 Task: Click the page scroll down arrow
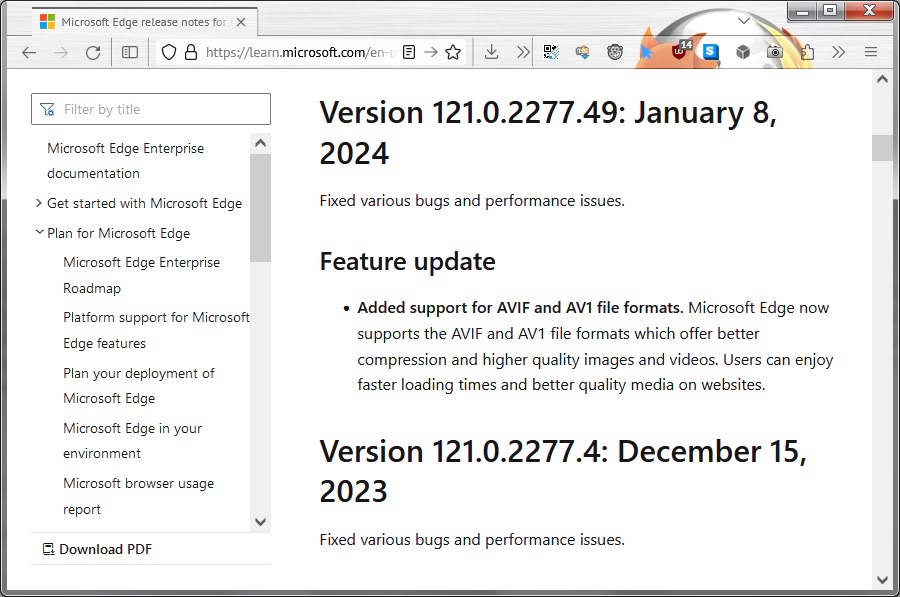click(883, 580)
